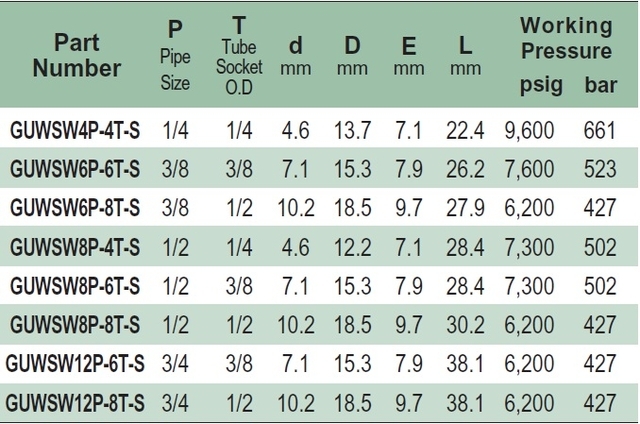Select part number GUWSW8P-8T-S
Viewport: 640px width, 424px height.
(x=75, y=325)
